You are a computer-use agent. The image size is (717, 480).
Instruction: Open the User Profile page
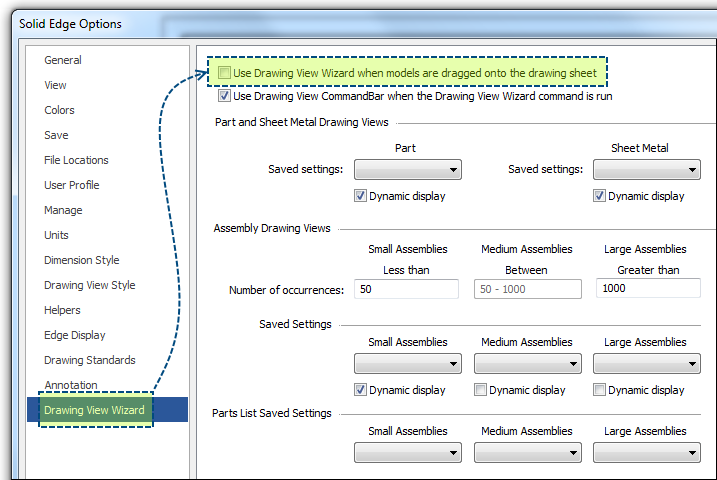(71, 185)
